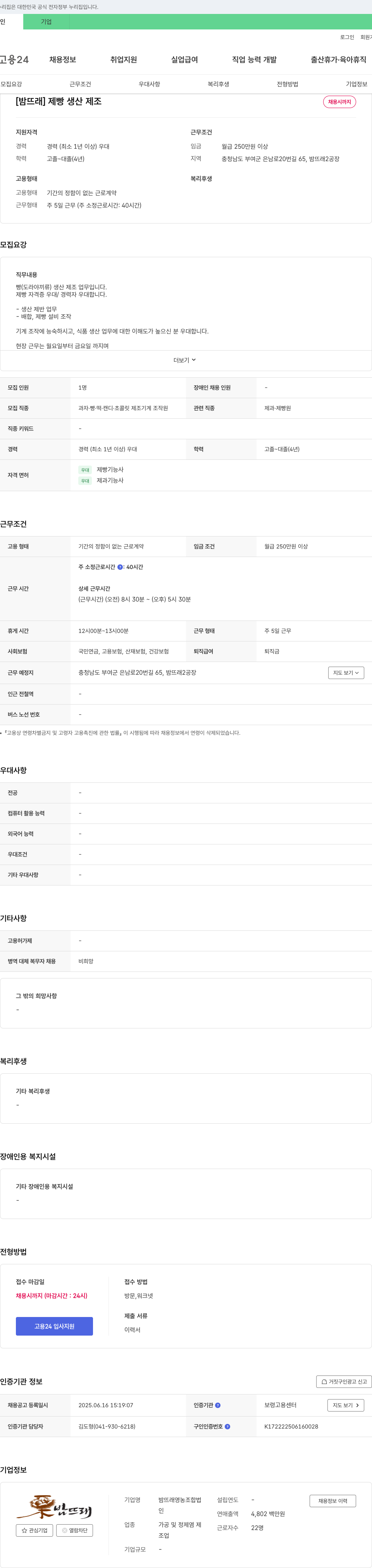Screen dimensions: 372x1568
Task: Open the 실업급여 menu
Action: click(184, 60)
